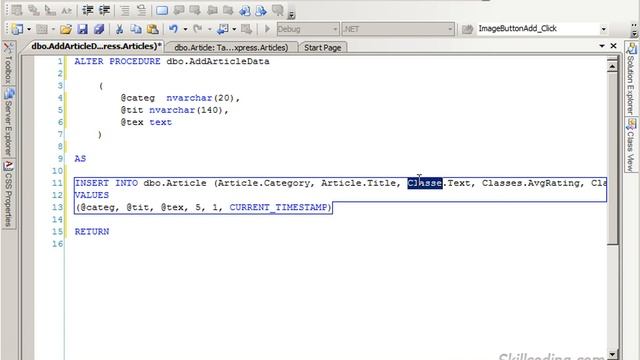Viewport: 640px width, 360px height.
Task: Click the Uncomment Lines icon
Action: (x=141, y=10)
